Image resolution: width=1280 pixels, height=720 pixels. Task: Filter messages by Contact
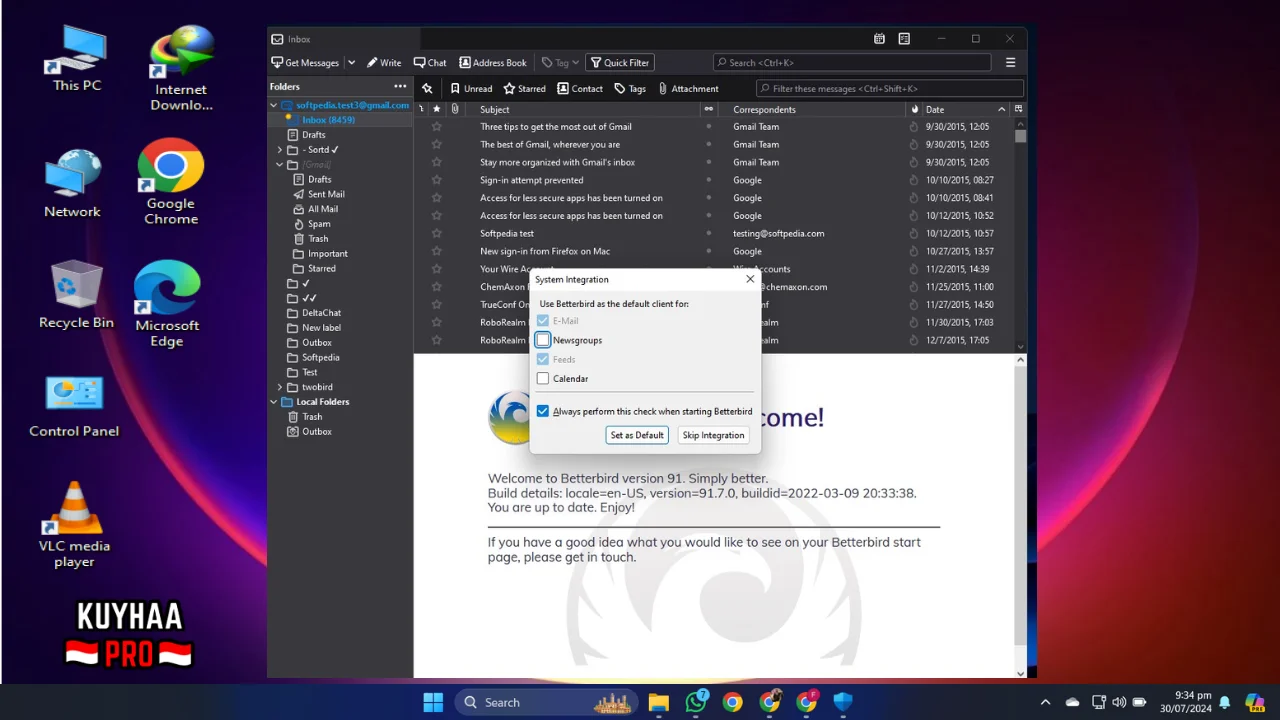click(580, 88)
